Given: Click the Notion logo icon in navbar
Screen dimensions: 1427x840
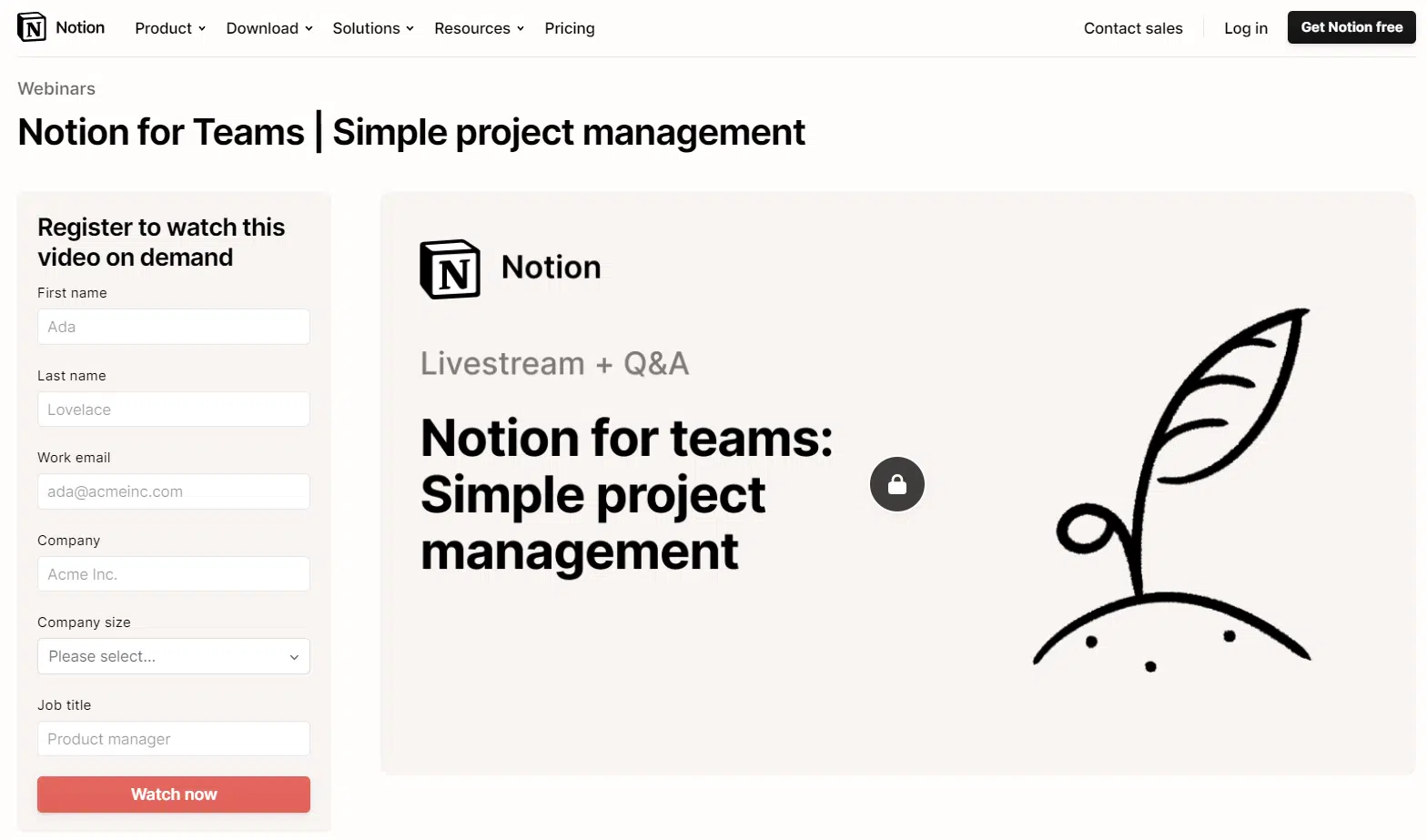Looking at the screenshot, I should coord(32,27).
